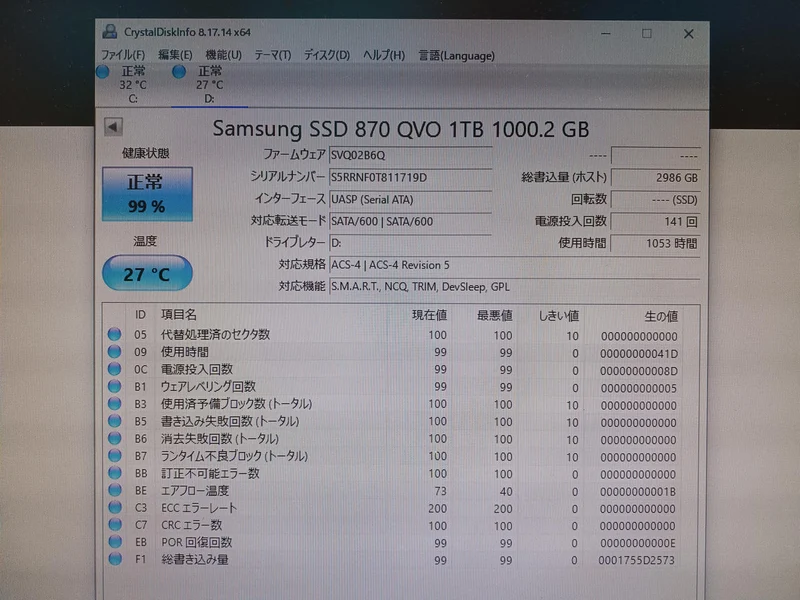800x600 pixels.
Task: Click the status circle for ID B3 row
Action: point(114,404)
